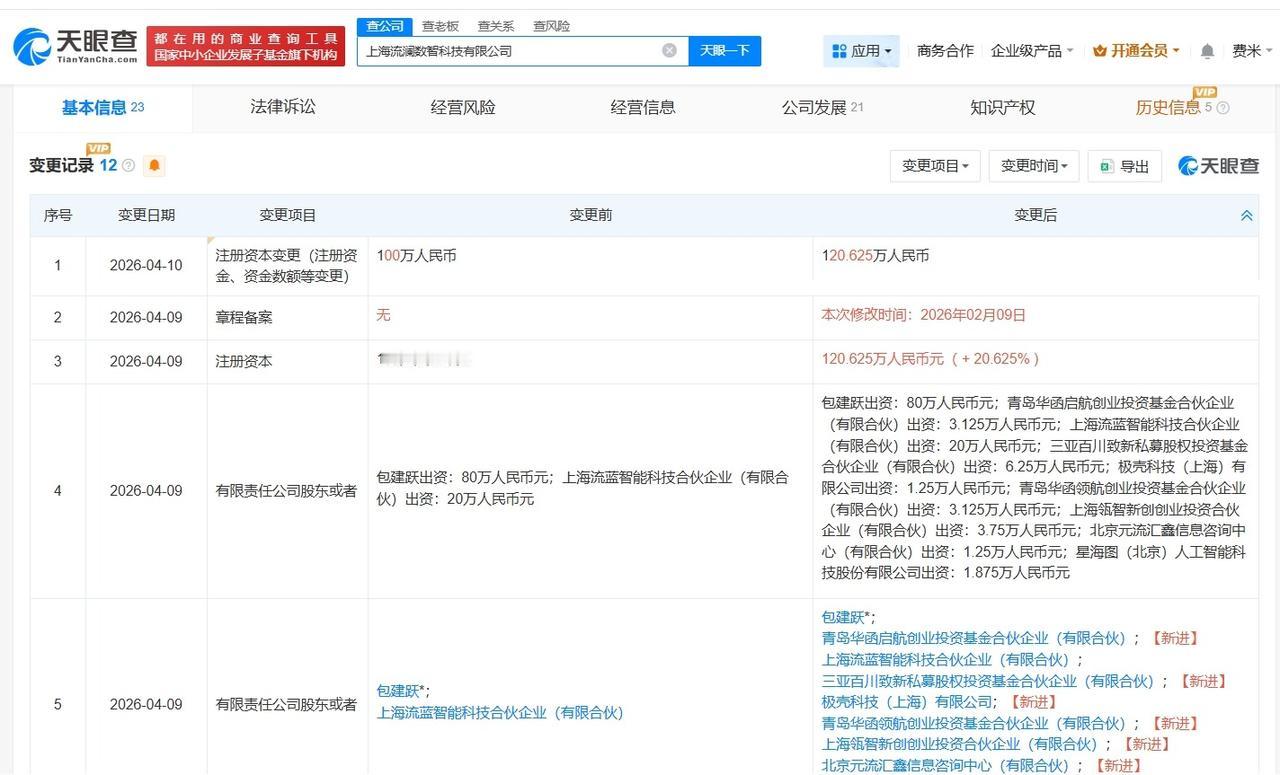
Task: Click the notification bell in top bar
Action: [1206, 49]
